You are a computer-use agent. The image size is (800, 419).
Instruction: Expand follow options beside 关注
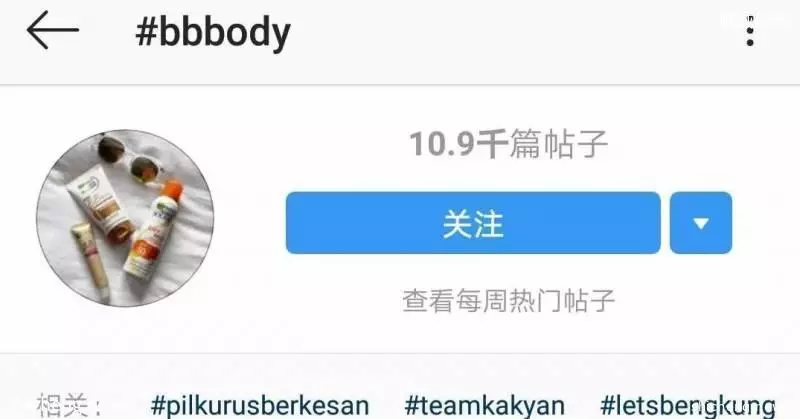pos(701,223)
